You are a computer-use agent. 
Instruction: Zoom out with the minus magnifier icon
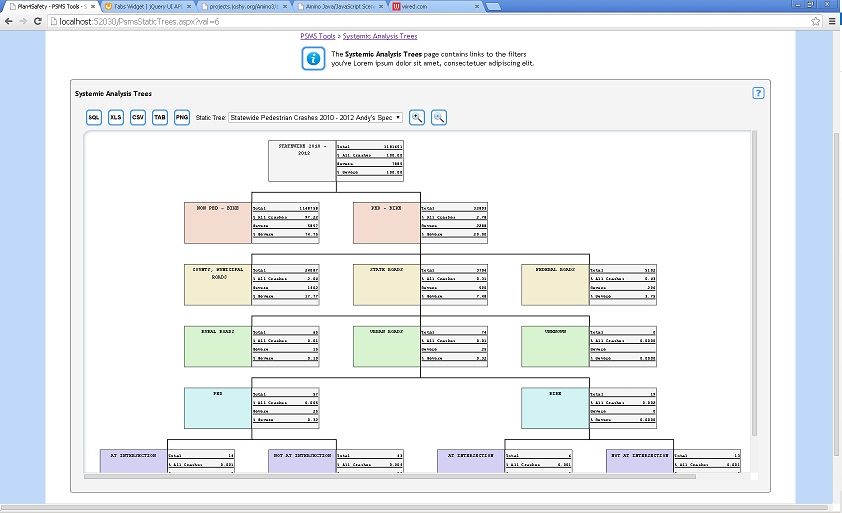pyautogui.click(x=439, y=117)
